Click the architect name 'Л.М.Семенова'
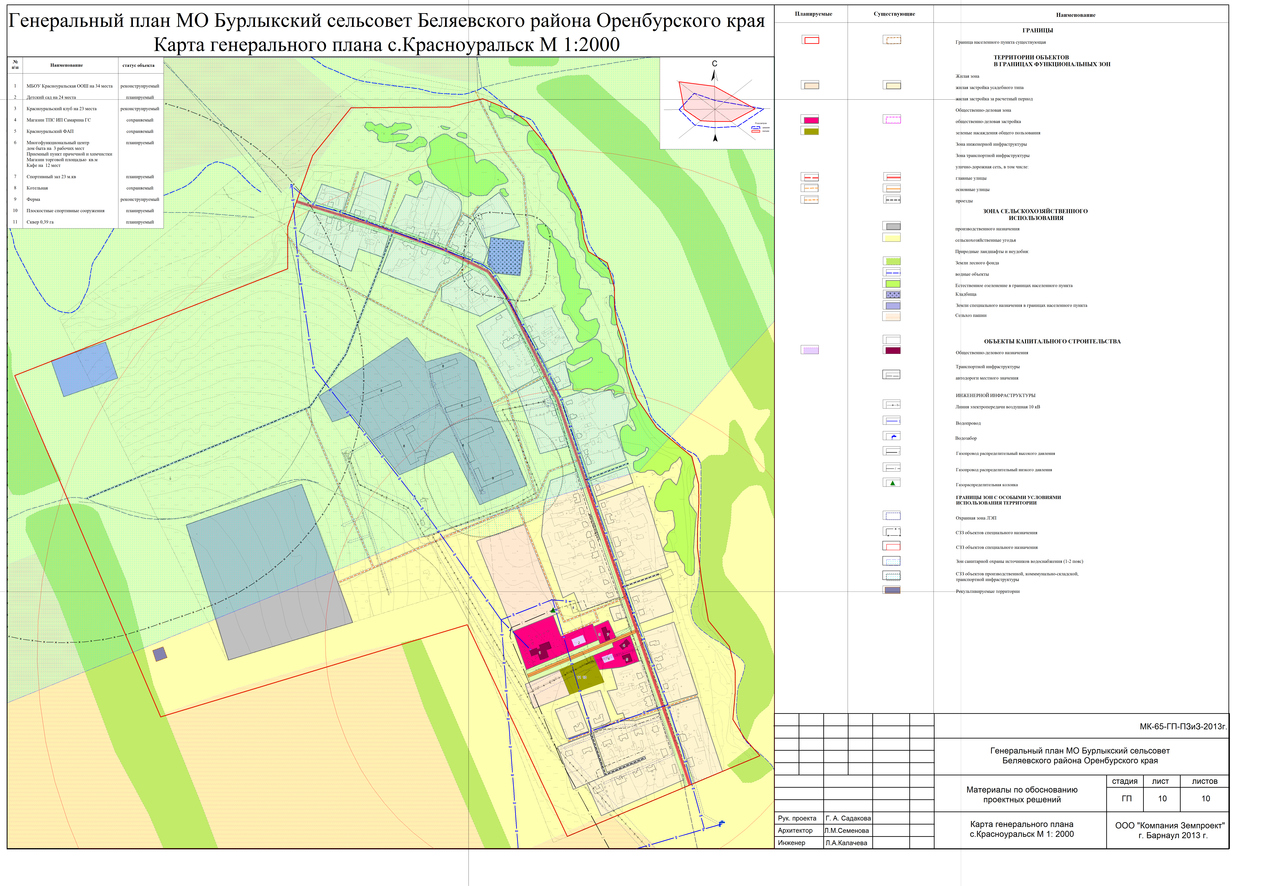Image resolution: width=1280 pixels, height=886 pixels. point(848,831)
